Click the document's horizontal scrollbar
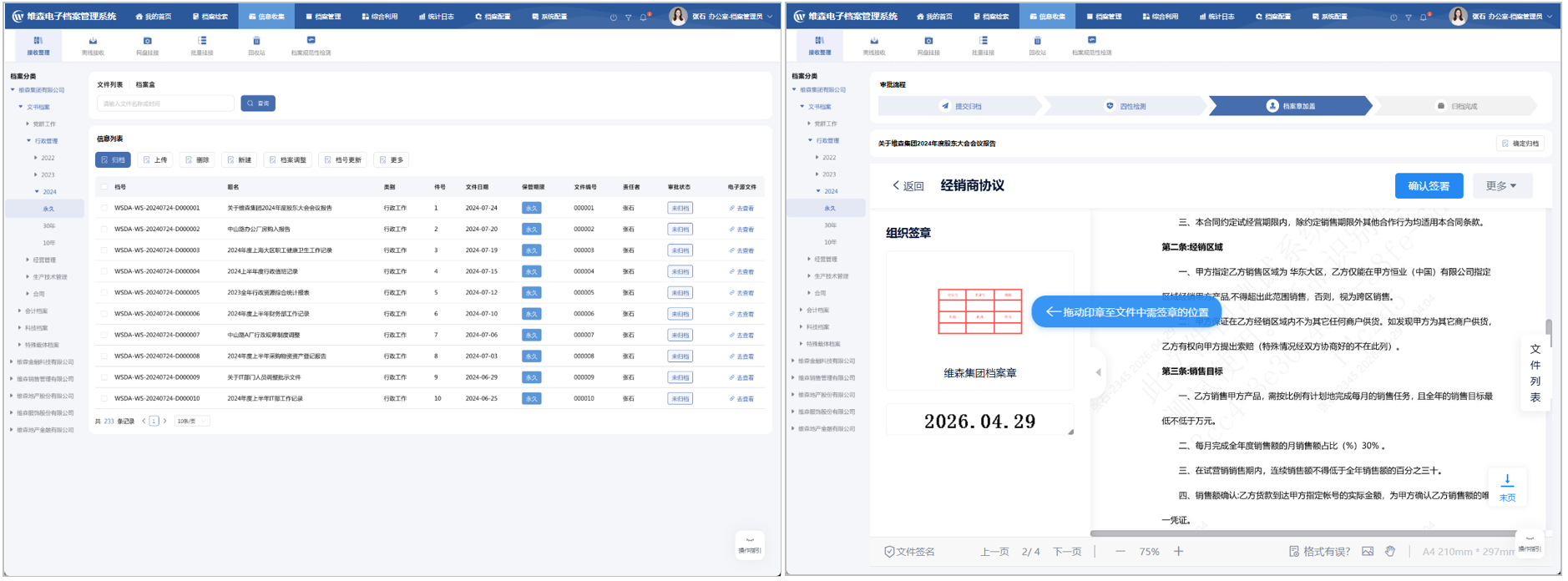The width and height of the screenshot is (1568, 581). tap(1302, 533)
